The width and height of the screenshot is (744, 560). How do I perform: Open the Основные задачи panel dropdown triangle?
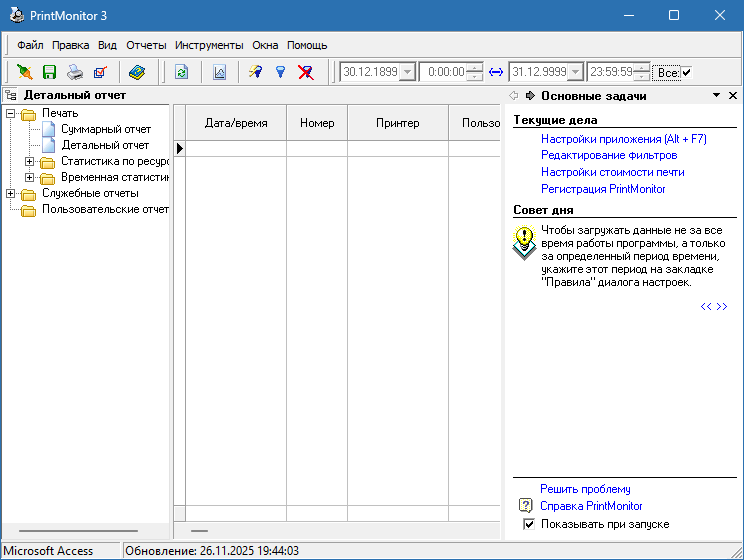click(716, 95)
